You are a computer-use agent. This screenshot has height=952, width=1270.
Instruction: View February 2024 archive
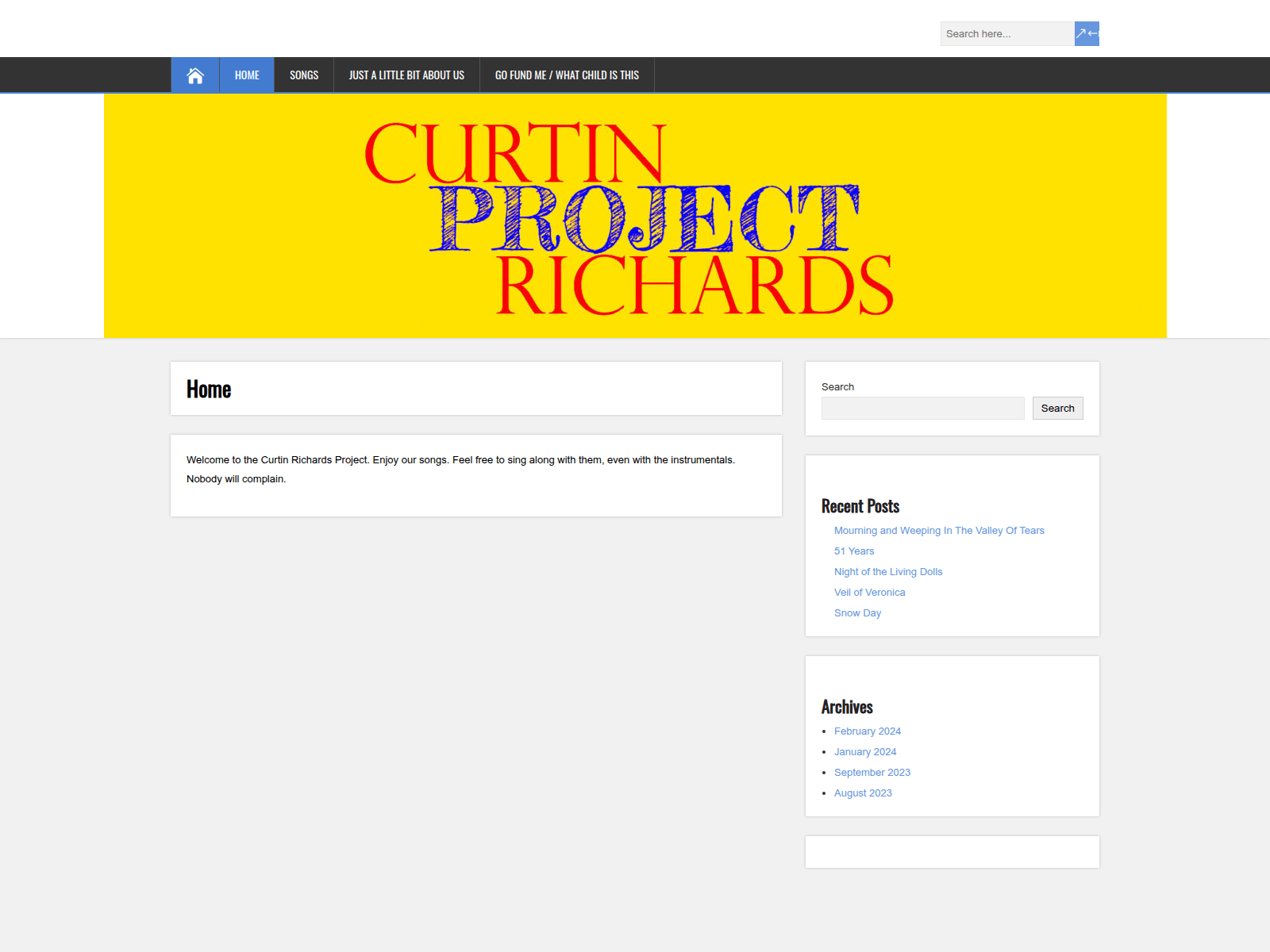point(868,731)
